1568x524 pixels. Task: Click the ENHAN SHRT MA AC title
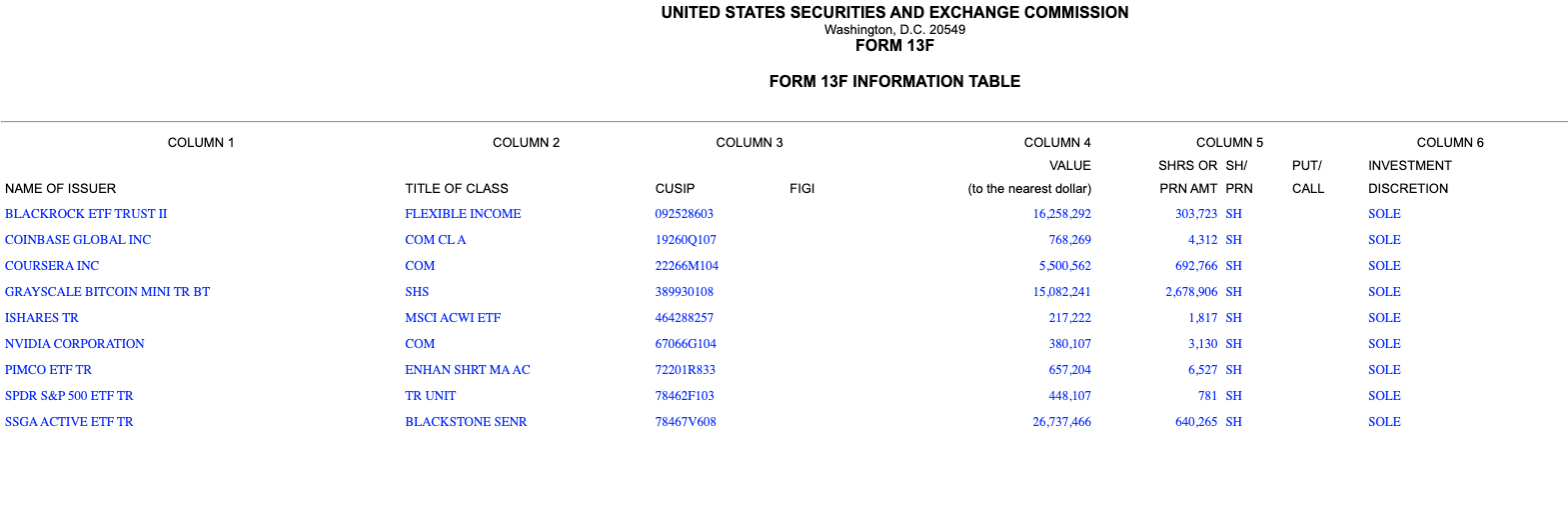pyautogui.click(x=468, y=370)
